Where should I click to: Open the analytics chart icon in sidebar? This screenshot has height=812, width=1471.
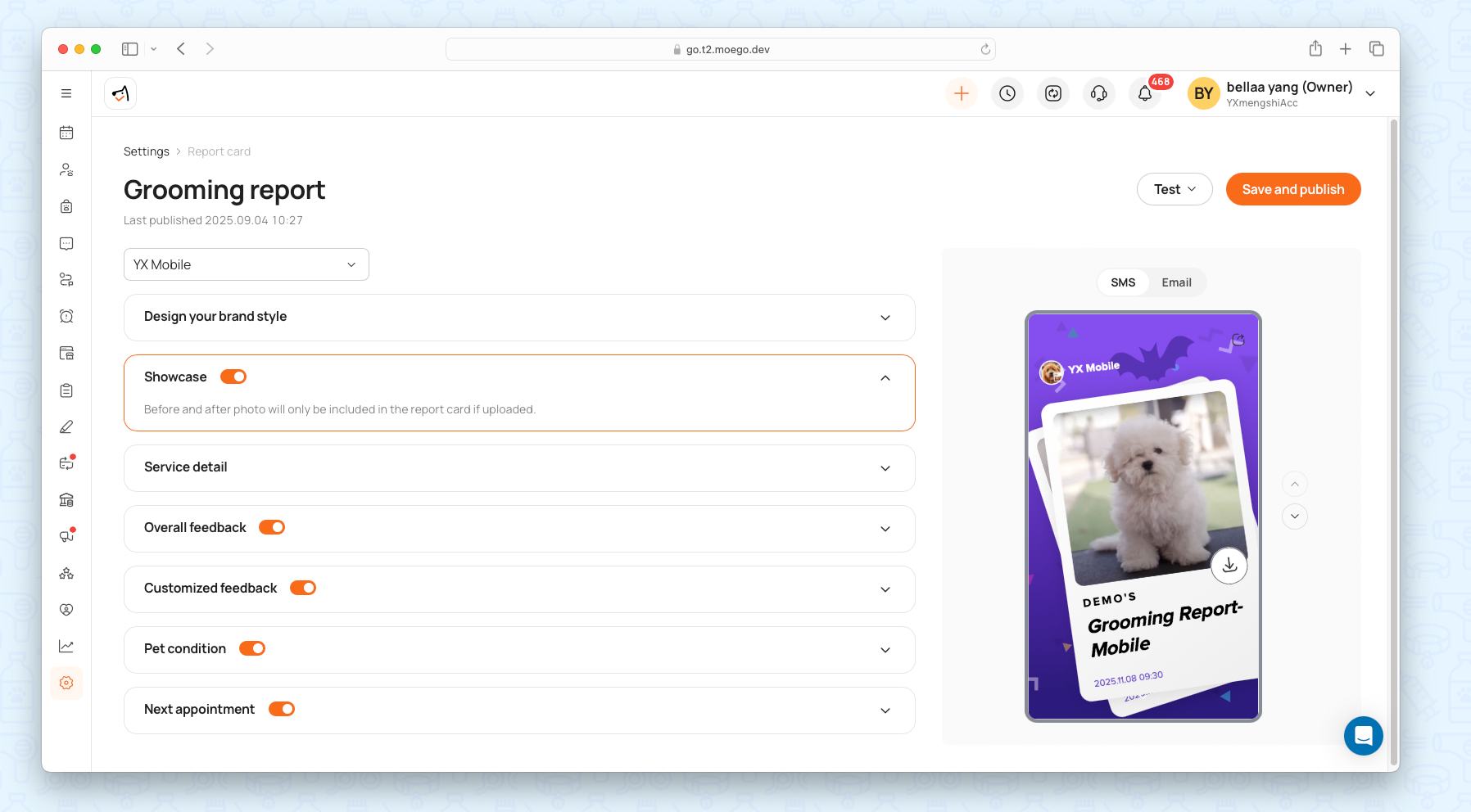coord(66,647)
